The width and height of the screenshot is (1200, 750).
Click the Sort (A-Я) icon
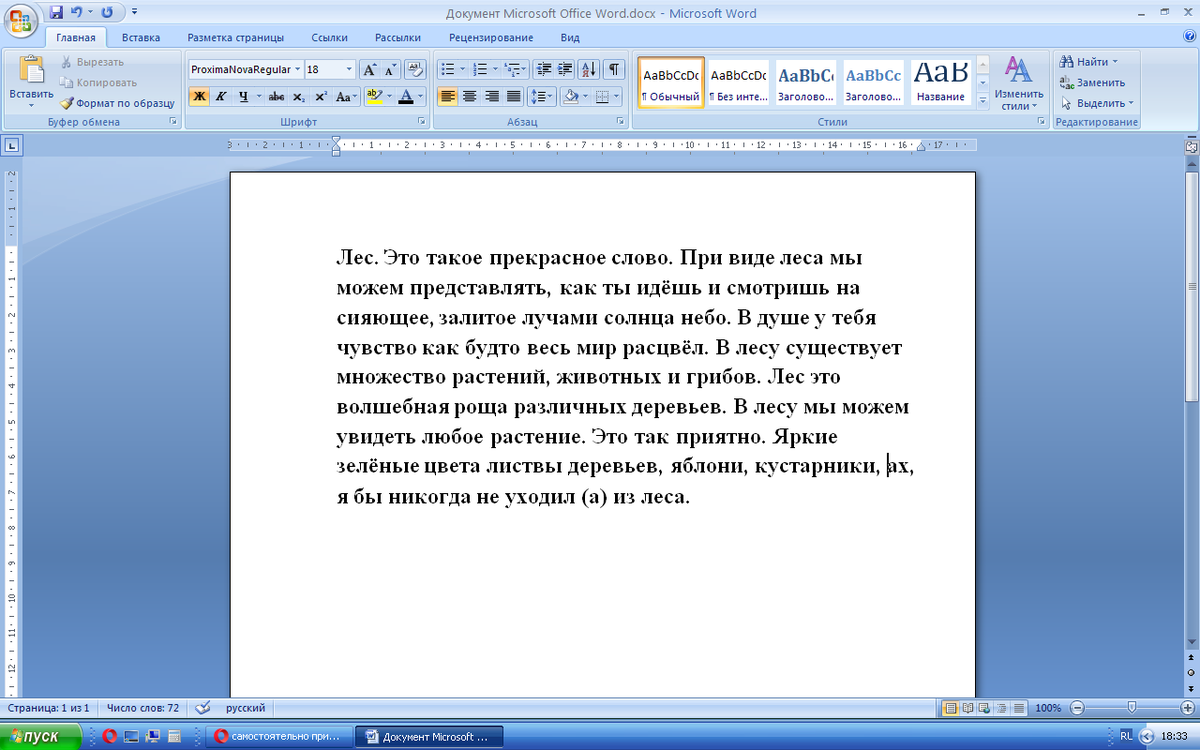coord(589,70)
